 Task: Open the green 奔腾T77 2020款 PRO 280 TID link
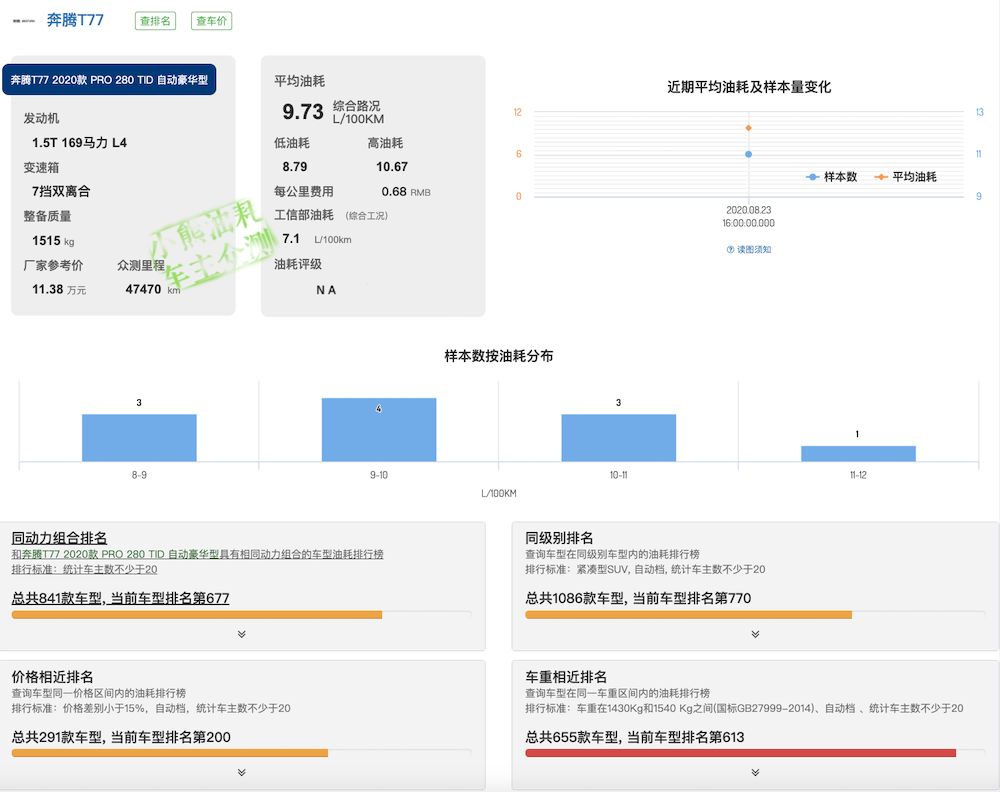121,554
